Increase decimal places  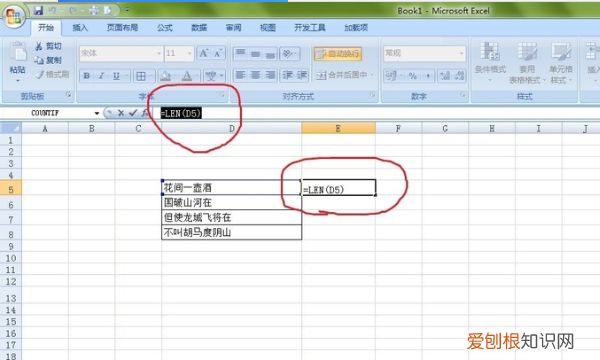click(445, 76)
